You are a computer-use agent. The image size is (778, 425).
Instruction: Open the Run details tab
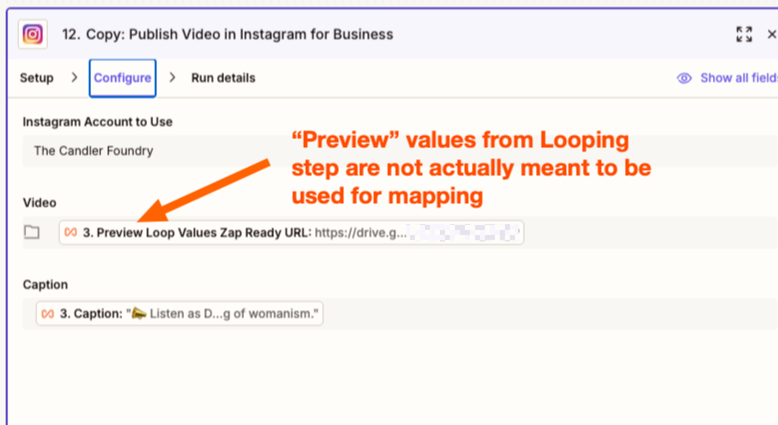pos(223,78)
